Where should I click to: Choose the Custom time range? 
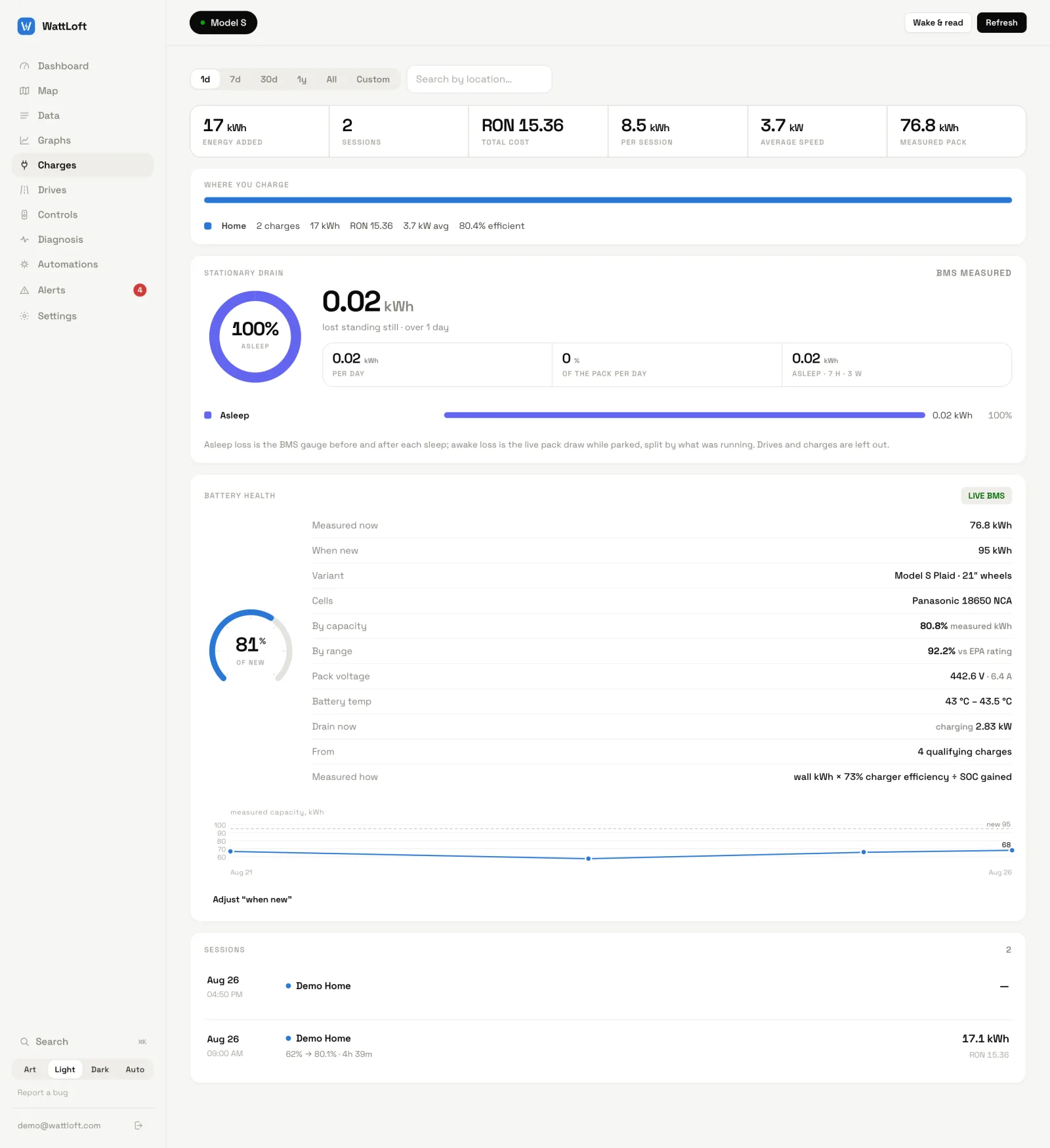(x=373, y=79)
